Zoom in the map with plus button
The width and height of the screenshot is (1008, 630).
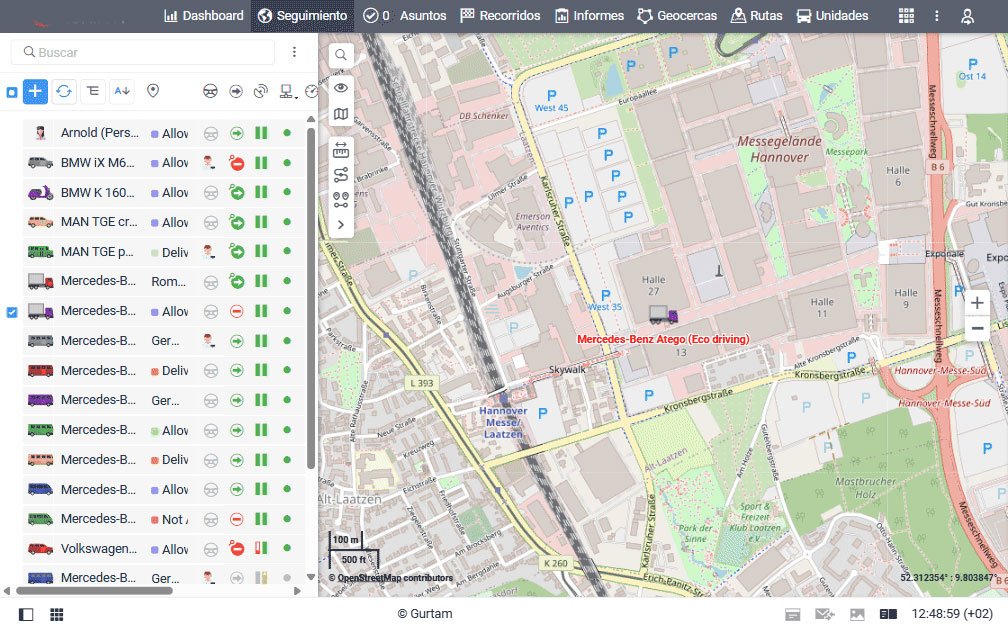point(977,303)
